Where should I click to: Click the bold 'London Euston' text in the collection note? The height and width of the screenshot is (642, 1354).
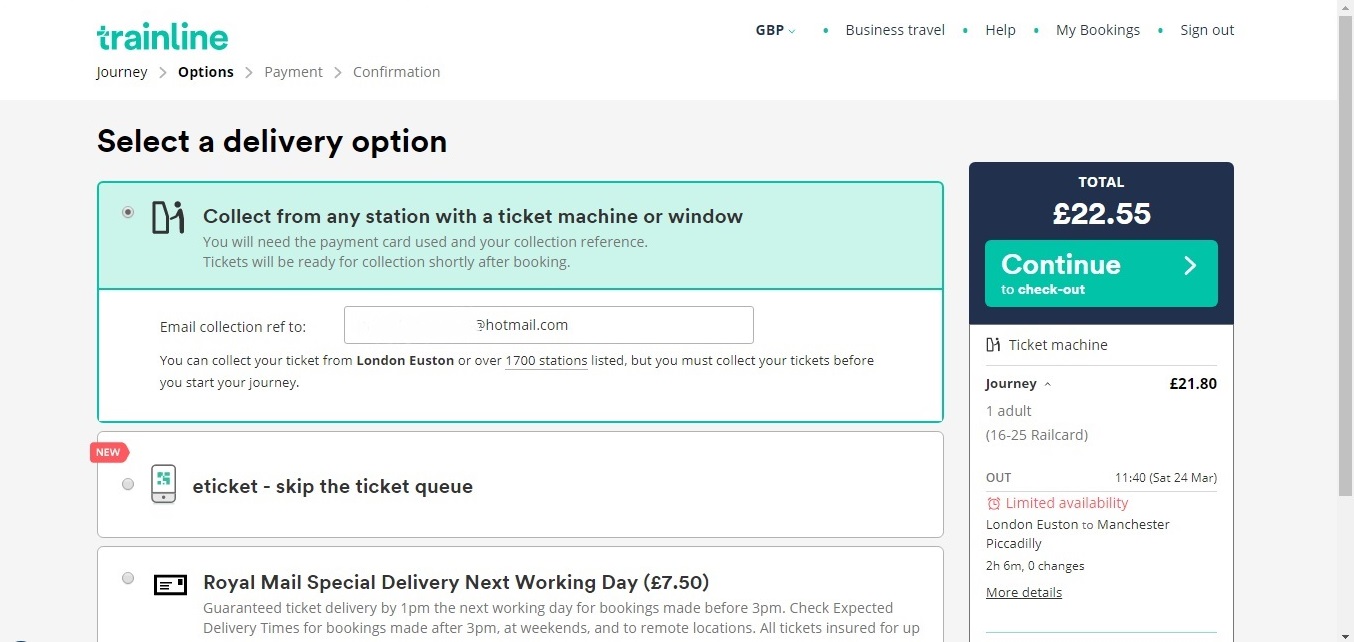click(x=405, y=360)
